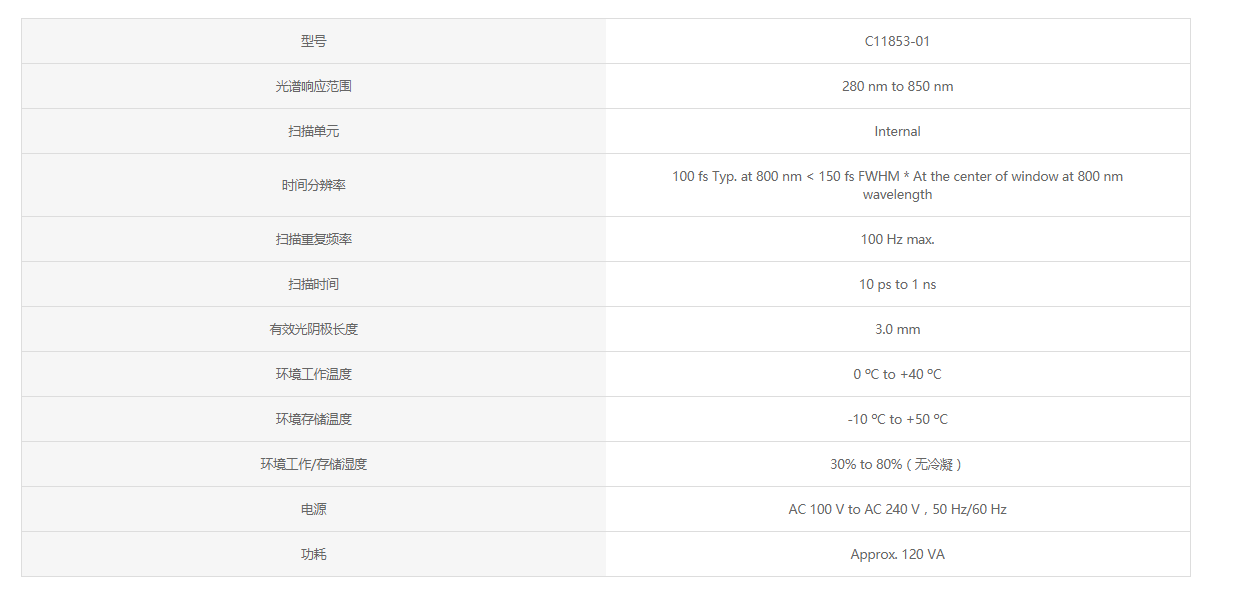Click the 时间分辨率 row label
This screenshot has width=1238, height=591.
tap(313, 185)
